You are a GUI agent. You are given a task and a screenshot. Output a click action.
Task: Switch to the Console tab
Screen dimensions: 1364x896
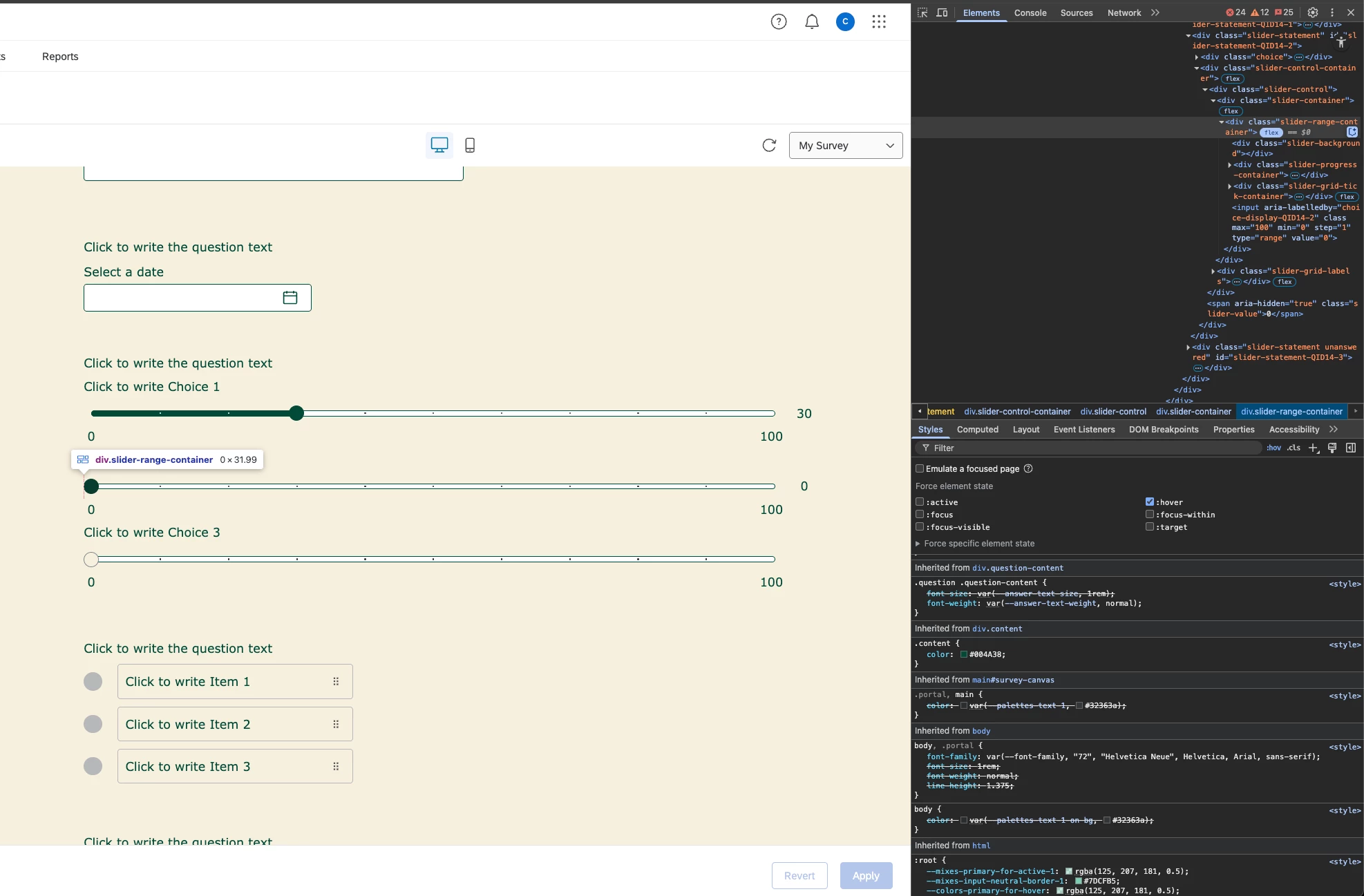(1030, 12)
